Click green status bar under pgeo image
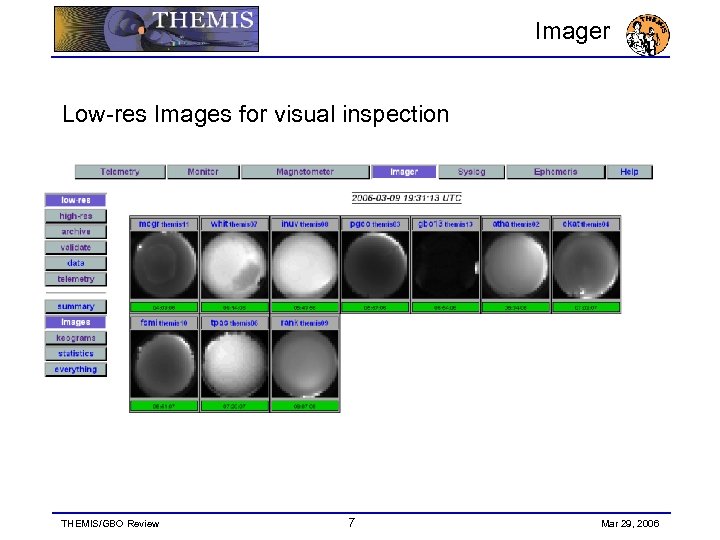Viewport: 720px width, 540px height. click(x=375, y=307)
